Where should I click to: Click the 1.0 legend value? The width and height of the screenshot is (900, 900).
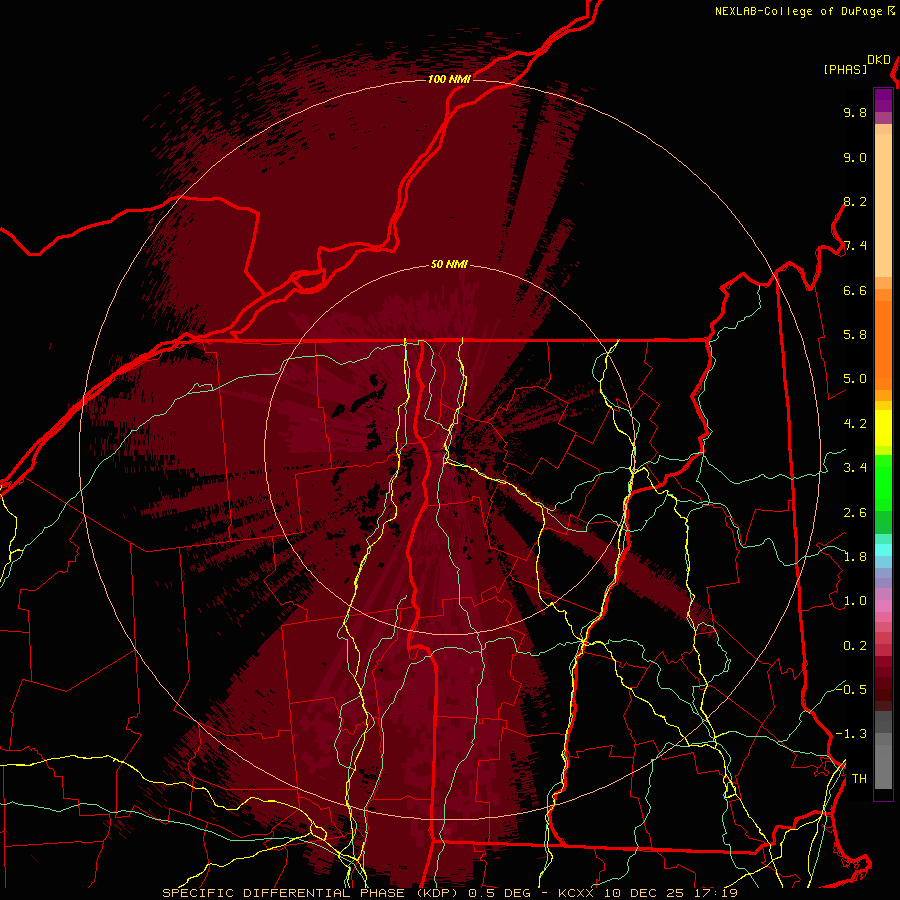(855, 601)
